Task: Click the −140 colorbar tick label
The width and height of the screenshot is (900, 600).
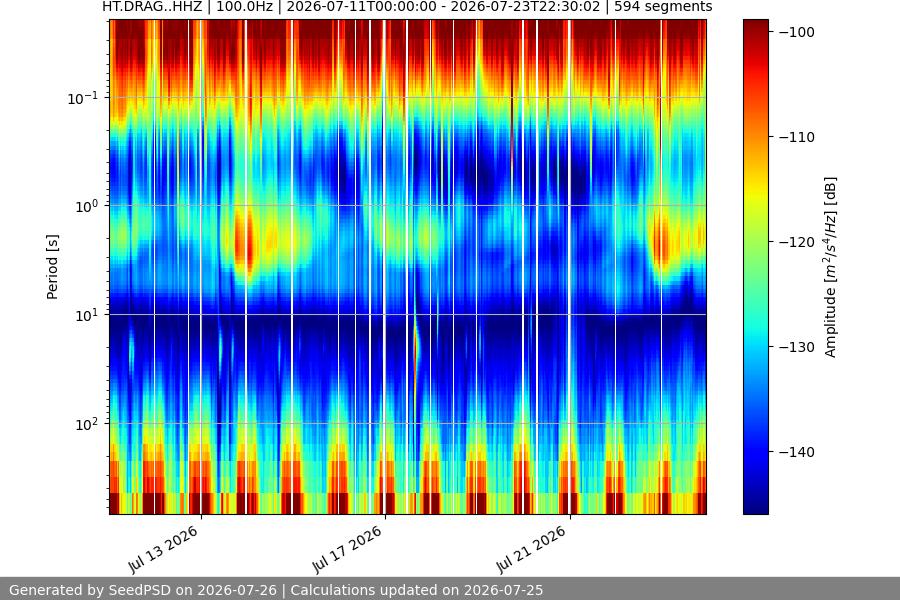Action: click(x=797, y=452)
